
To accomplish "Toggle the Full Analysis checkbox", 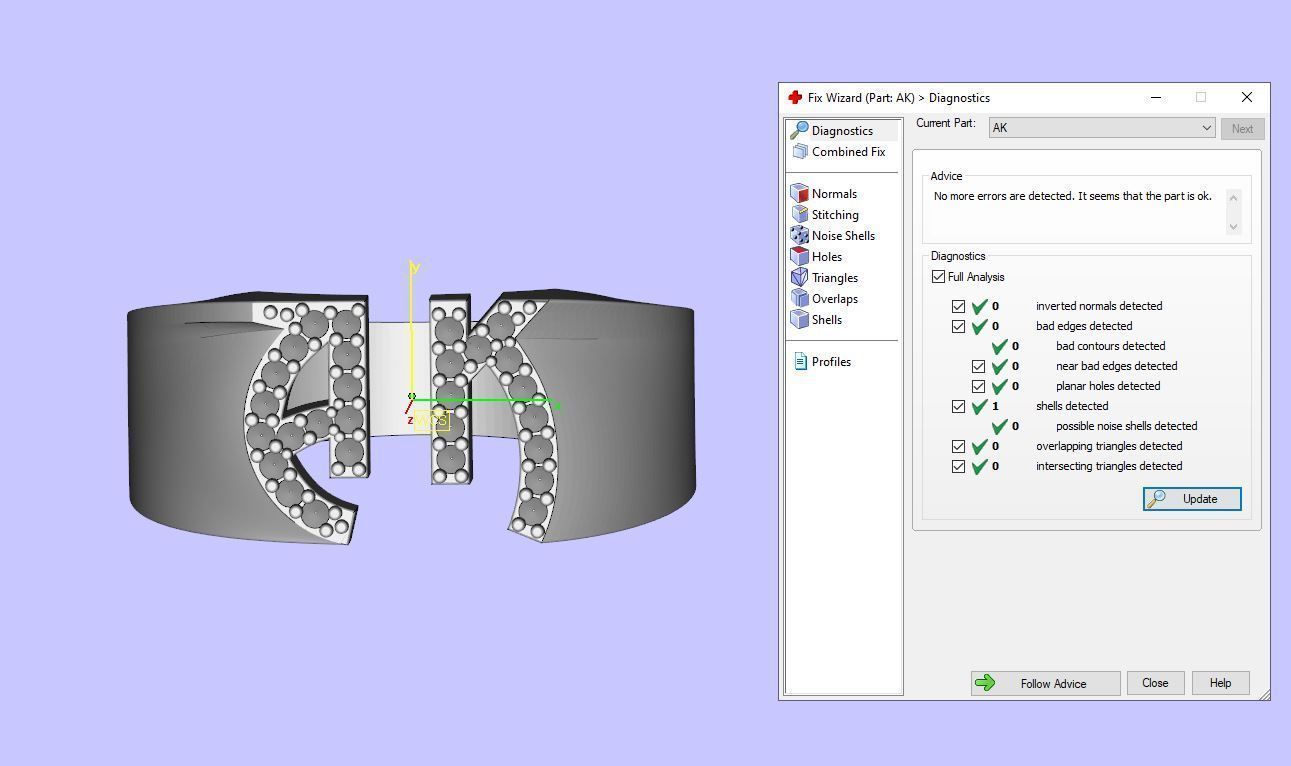I will coord(938,277).
